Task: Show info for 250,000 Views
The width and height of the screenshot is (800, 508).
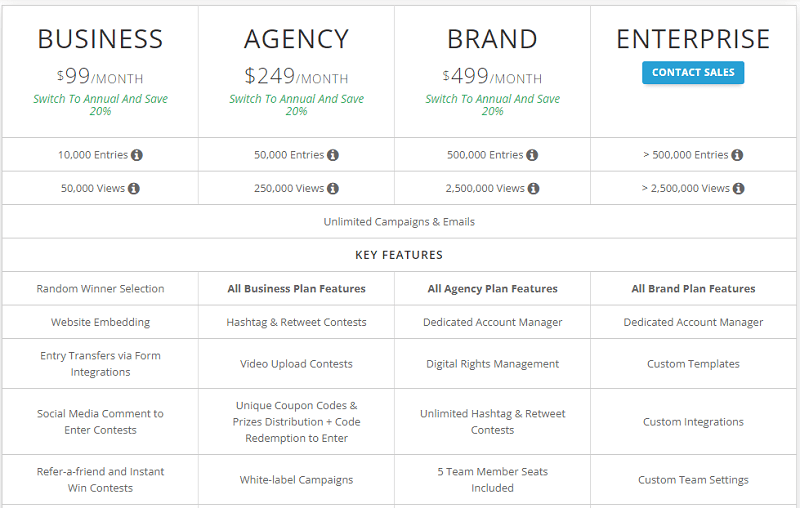Action: [333, 189]
